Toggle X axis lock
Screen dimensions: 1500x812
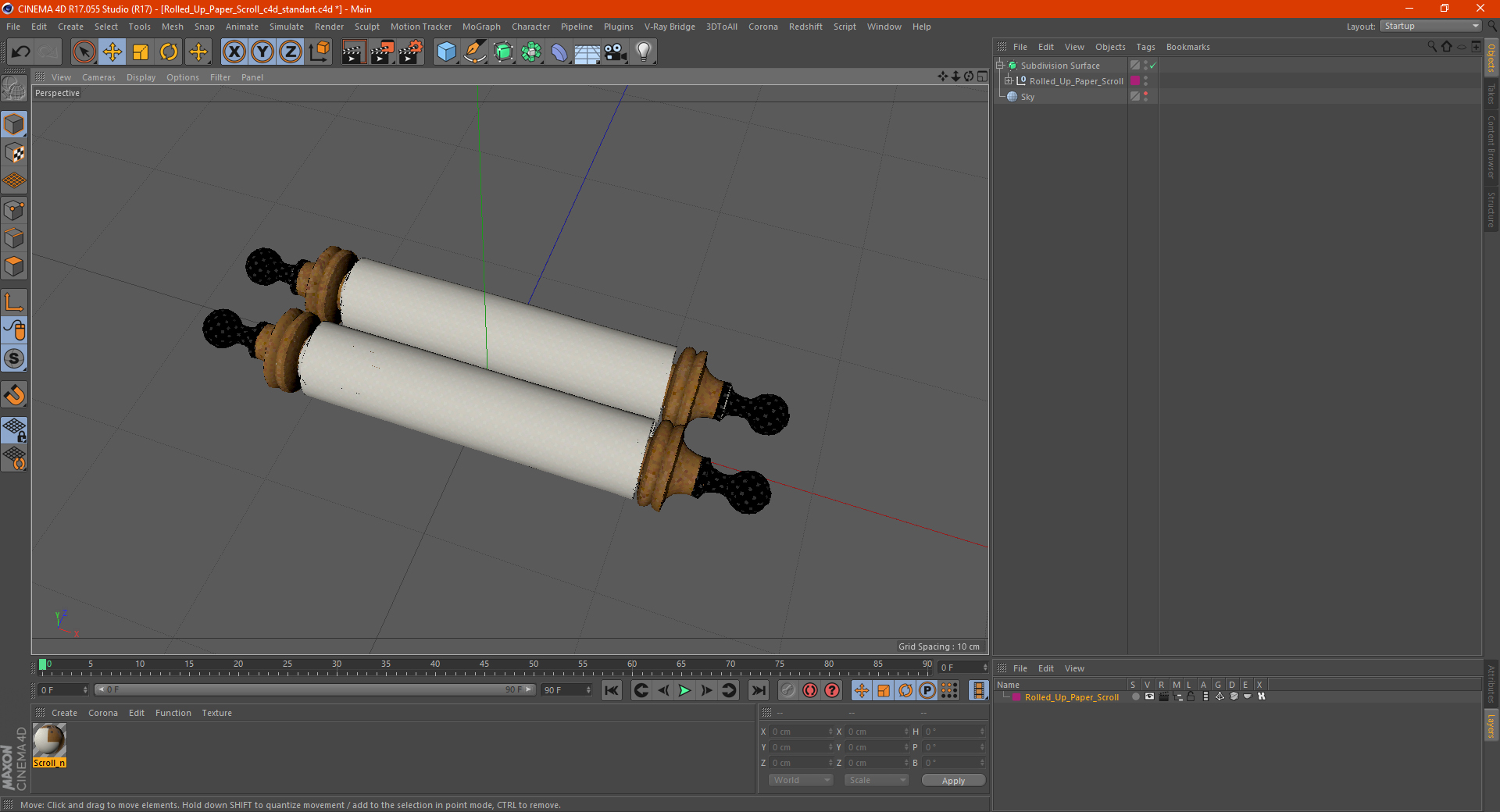pyautogui.click(x=234, y=52)
